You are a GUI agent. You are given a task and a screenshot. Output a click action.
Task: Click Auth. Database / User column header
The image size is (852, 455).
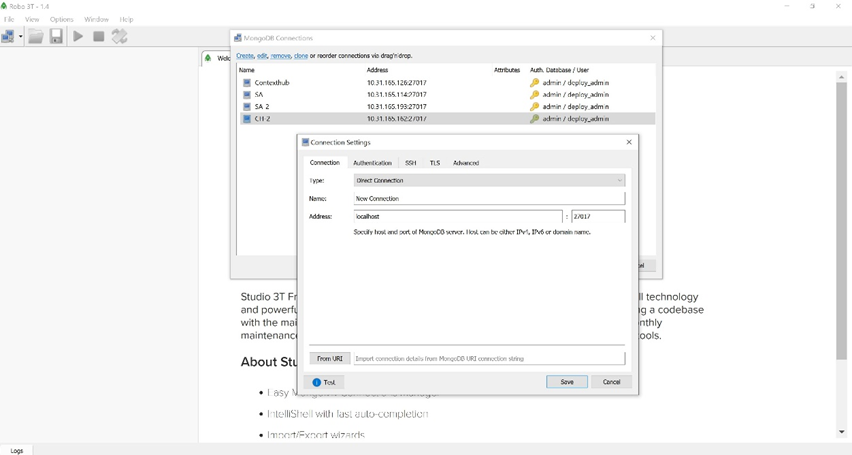(x=559, y=70)
